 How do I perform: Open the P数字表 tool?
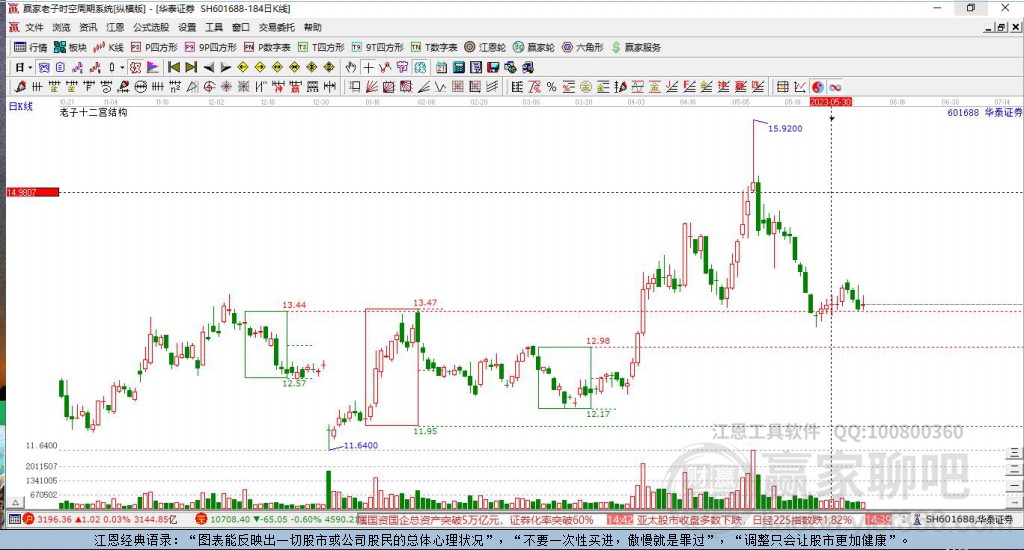tap(267, 47)
